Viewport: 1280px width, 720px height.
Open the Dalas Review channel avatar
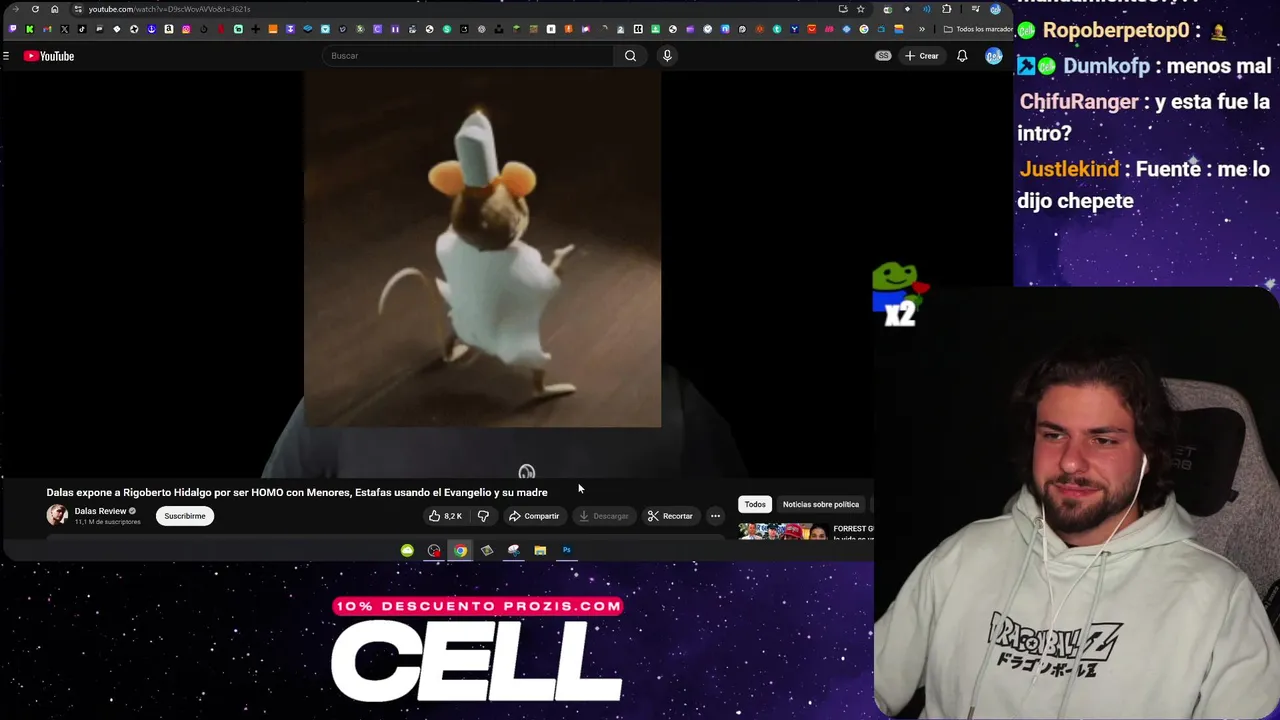(x=57, y=515)
